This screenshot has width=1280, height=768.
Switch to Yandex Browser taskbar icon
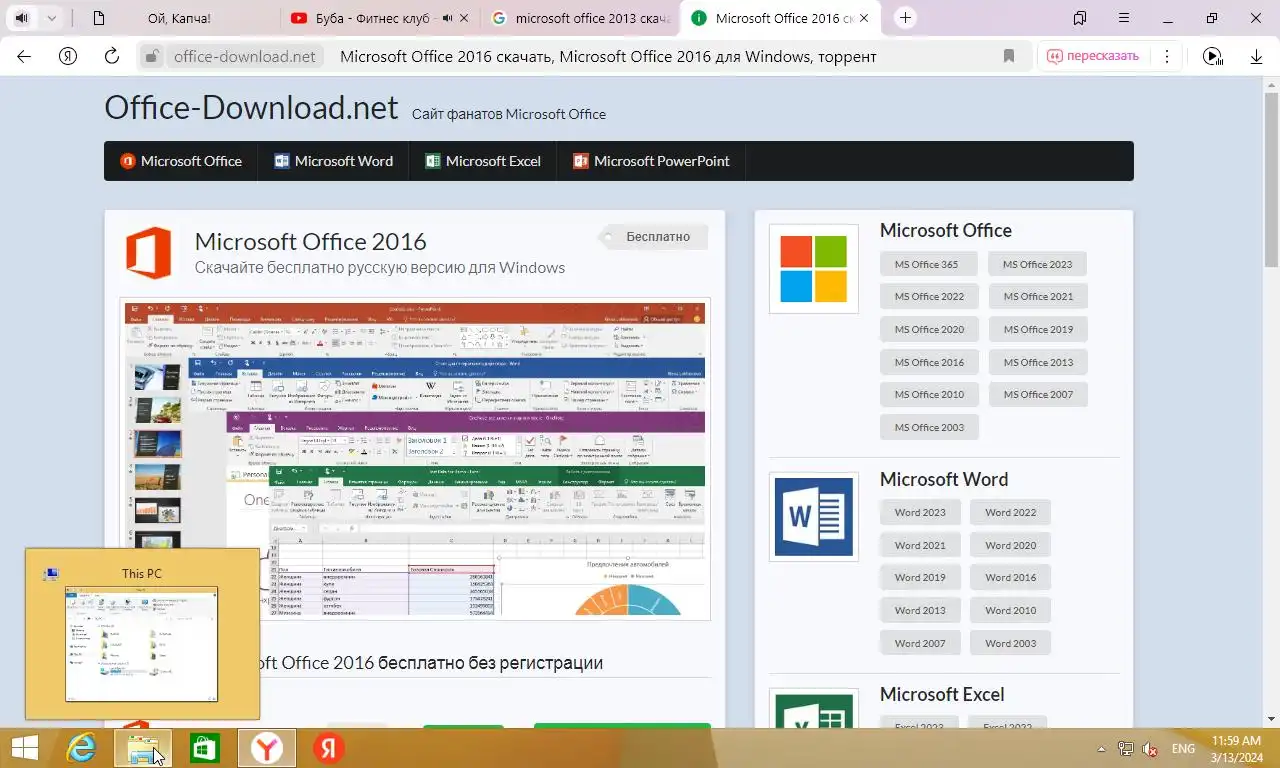click(266, 748)
